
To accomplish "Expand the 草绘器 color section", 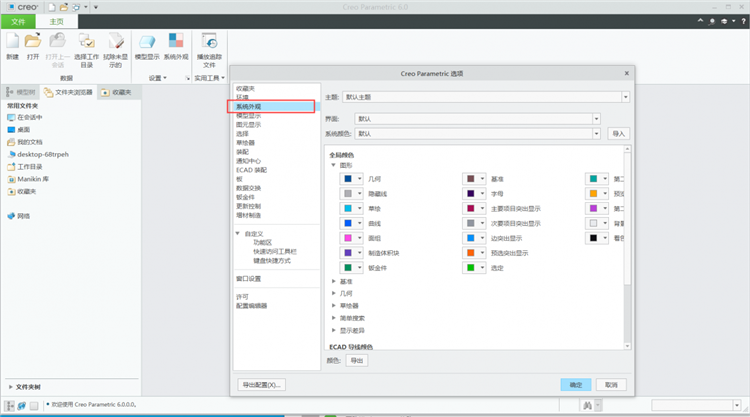I will [x=333, y=305].
